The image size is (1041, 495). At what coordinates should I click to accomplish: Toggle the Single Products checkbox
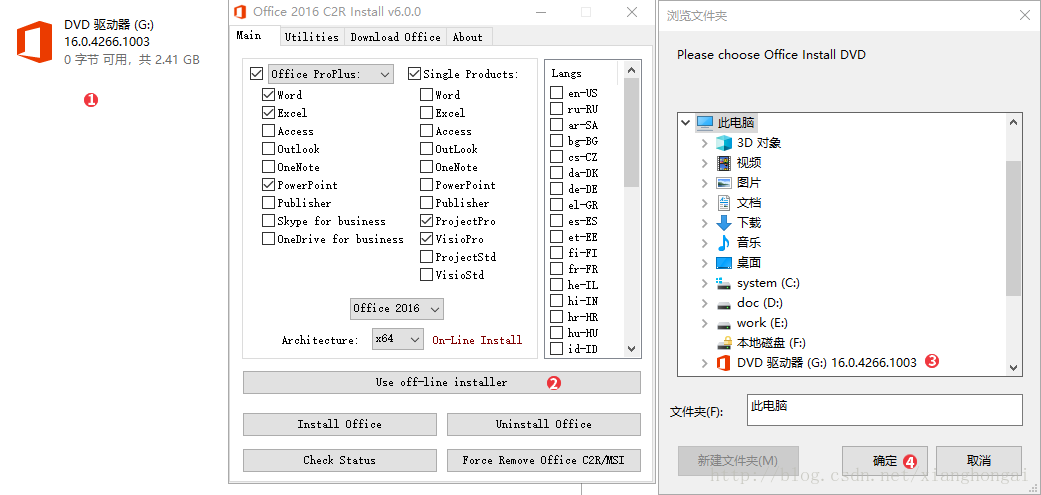414,74
